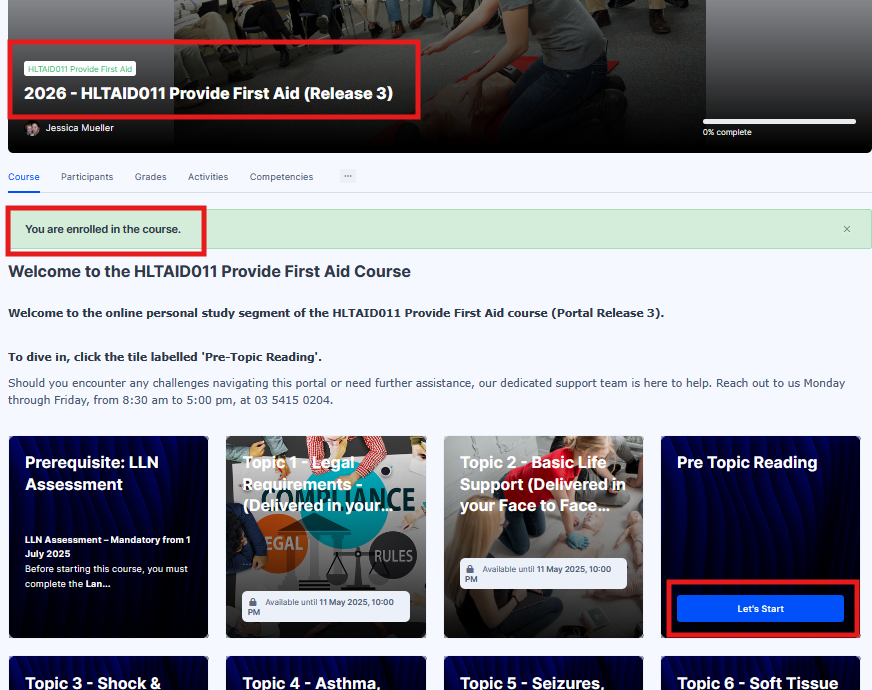View the Competencies tab

pyautogui.click(x=281, y=177)
